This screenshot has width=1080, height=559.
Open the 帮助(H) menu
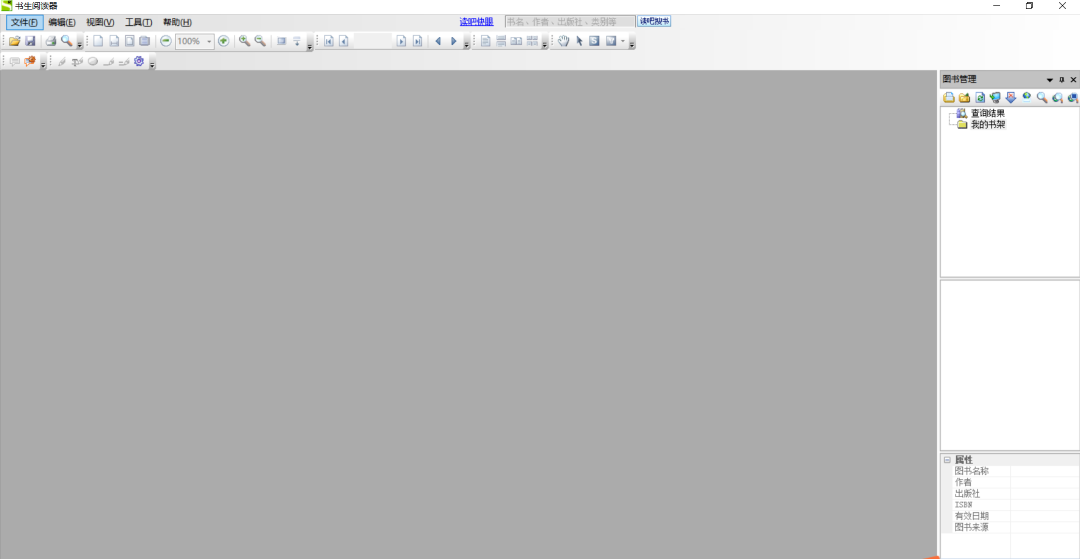(177, 22)
